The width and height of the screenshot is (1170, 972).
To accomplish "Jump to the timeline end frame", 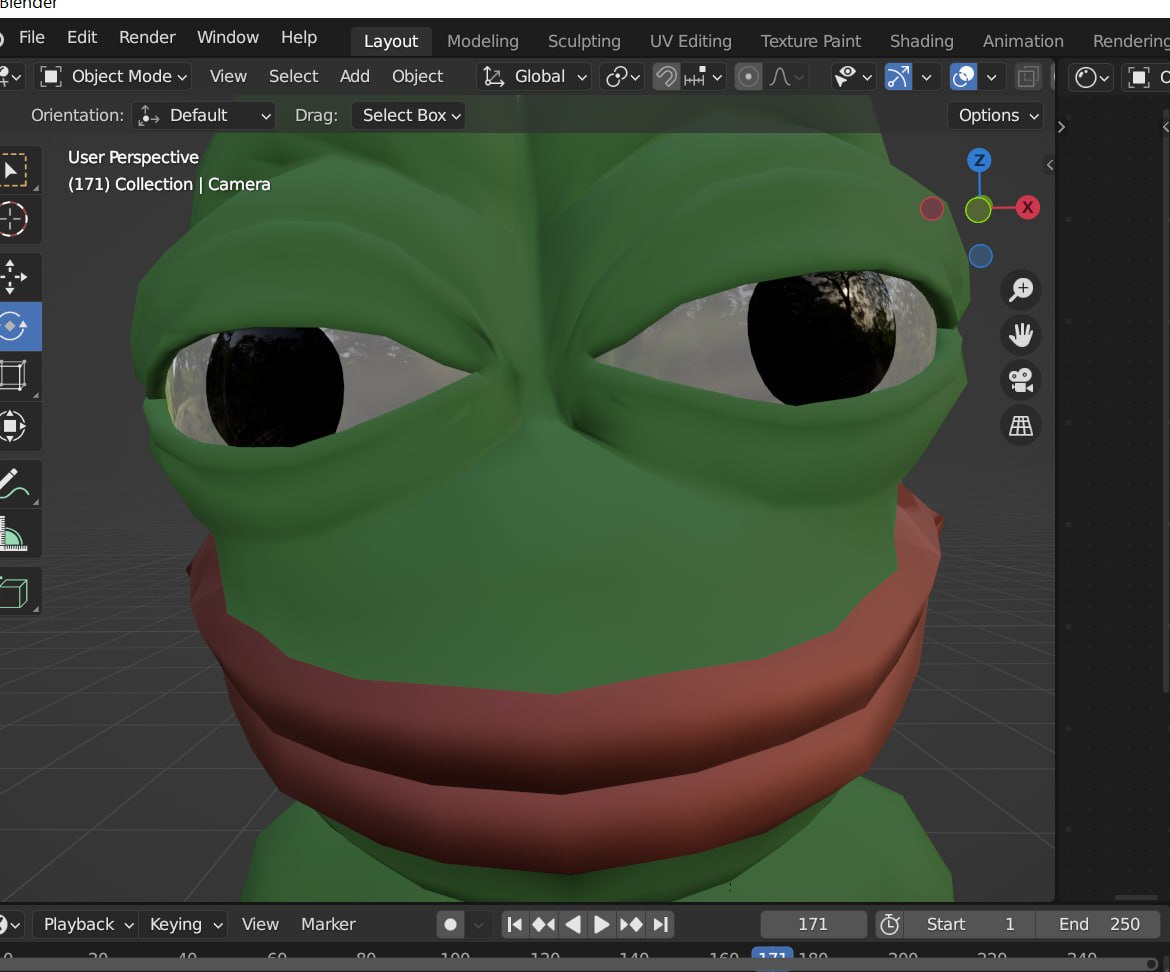I will (x=660, y=924).
